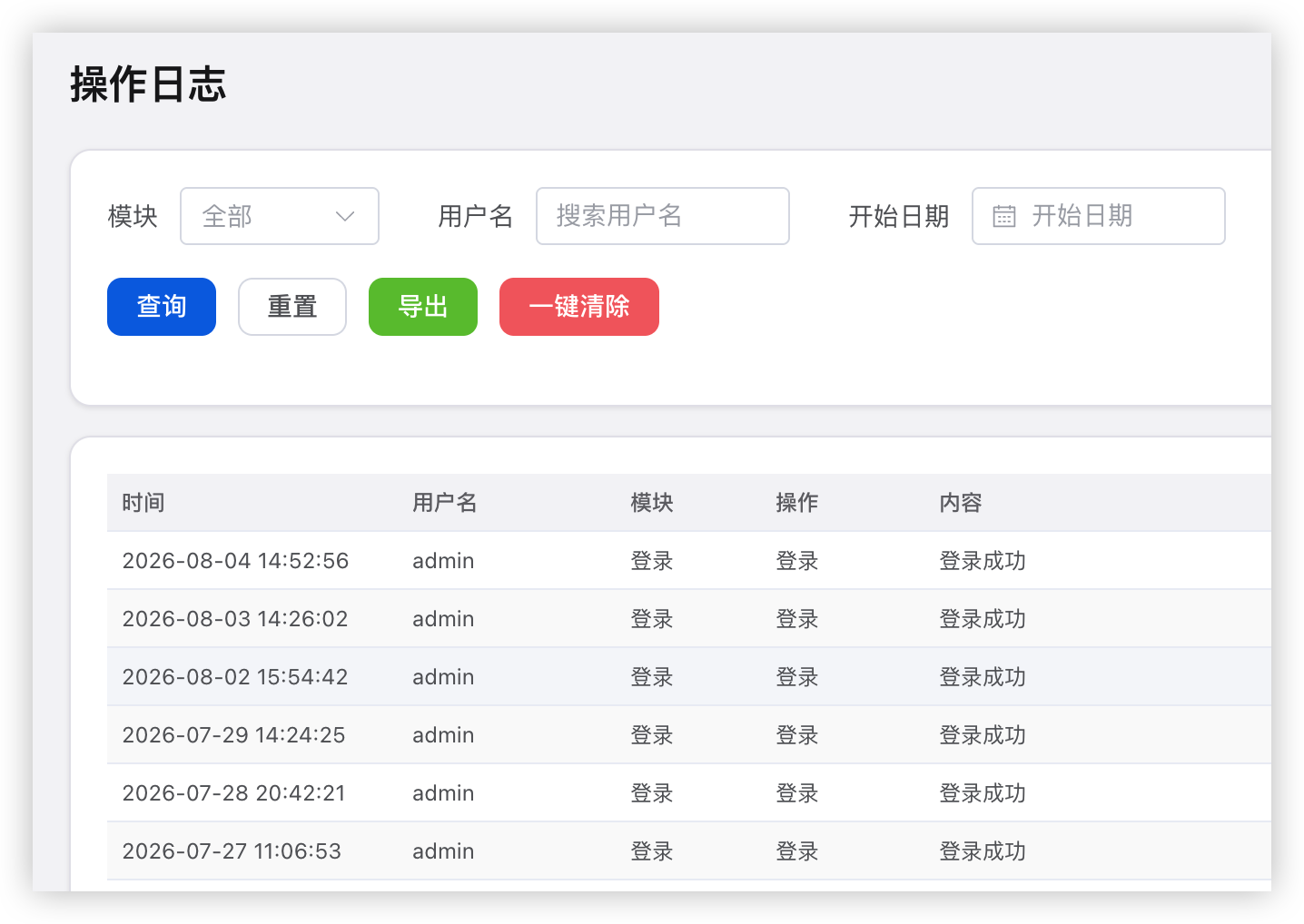Select the timestamp 2026-08-03 14:26:02
This screenshot has height=924, width=1304.
(235, 619)
